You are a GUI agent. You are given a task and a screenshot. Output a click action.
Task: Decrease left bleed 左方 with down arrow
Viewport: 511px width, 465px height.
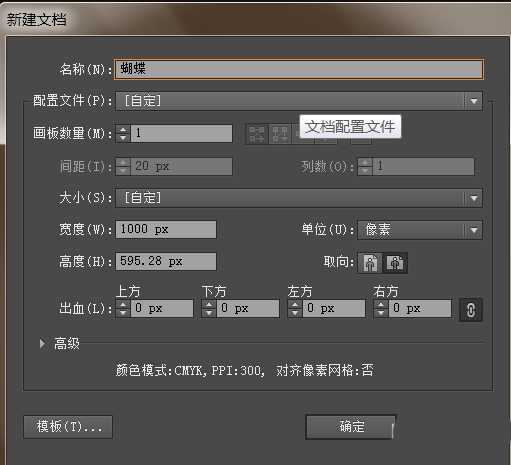[x=295, y=312]
